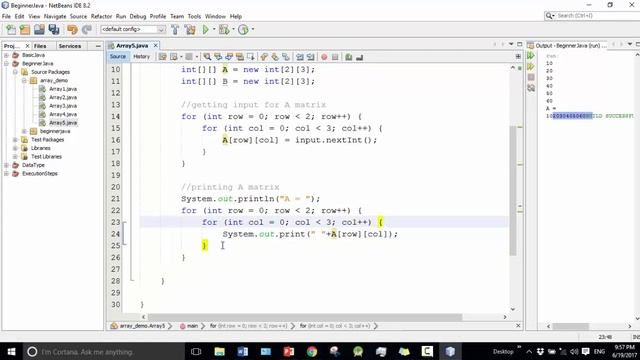Expand the Test Packages node
This screenshot has height=360, width=640.
[15, 140]
